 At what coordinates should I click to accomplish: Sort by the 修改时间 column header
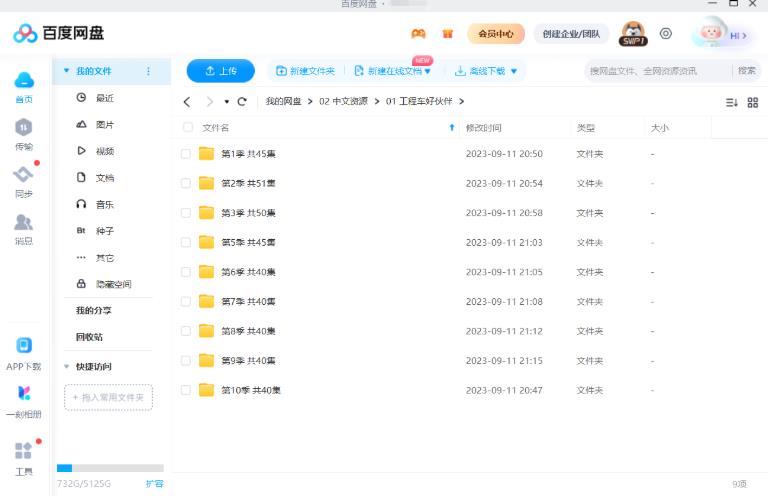(483, 128)
